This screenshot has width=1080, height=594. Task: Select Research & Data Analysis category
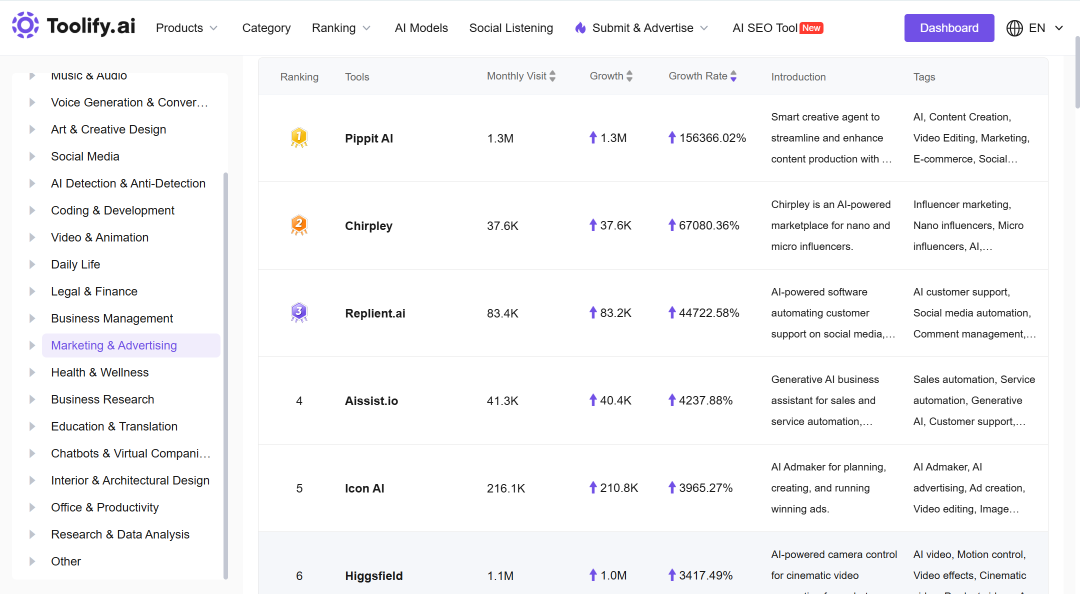[x=120, y=534]
